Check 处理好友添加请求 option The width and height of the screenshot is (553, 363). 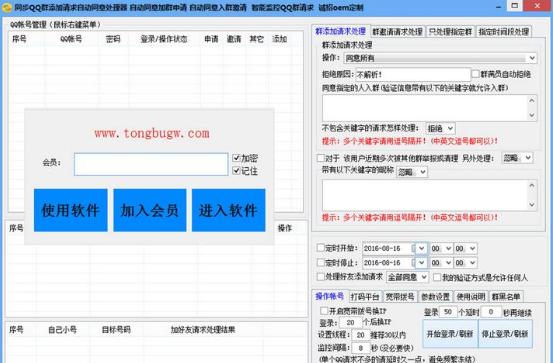(321, 277)
